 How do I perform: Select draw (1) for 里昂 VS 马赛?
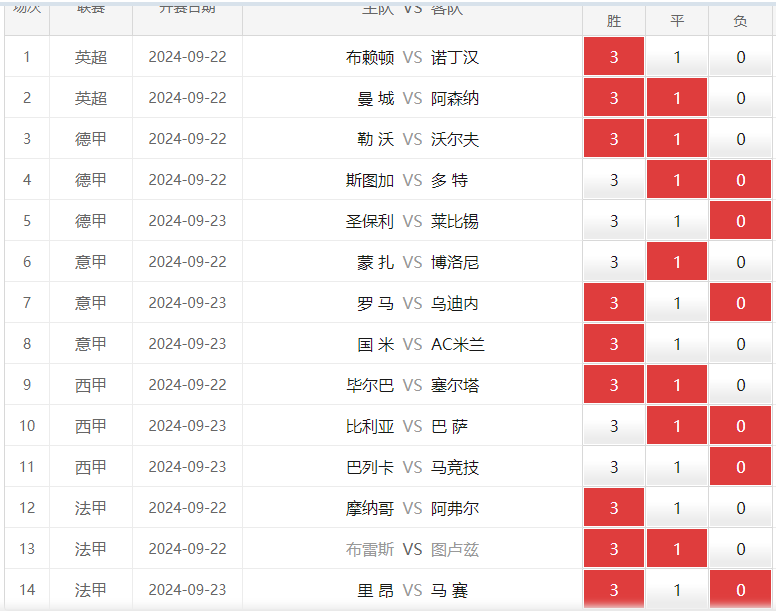[677, 590]
